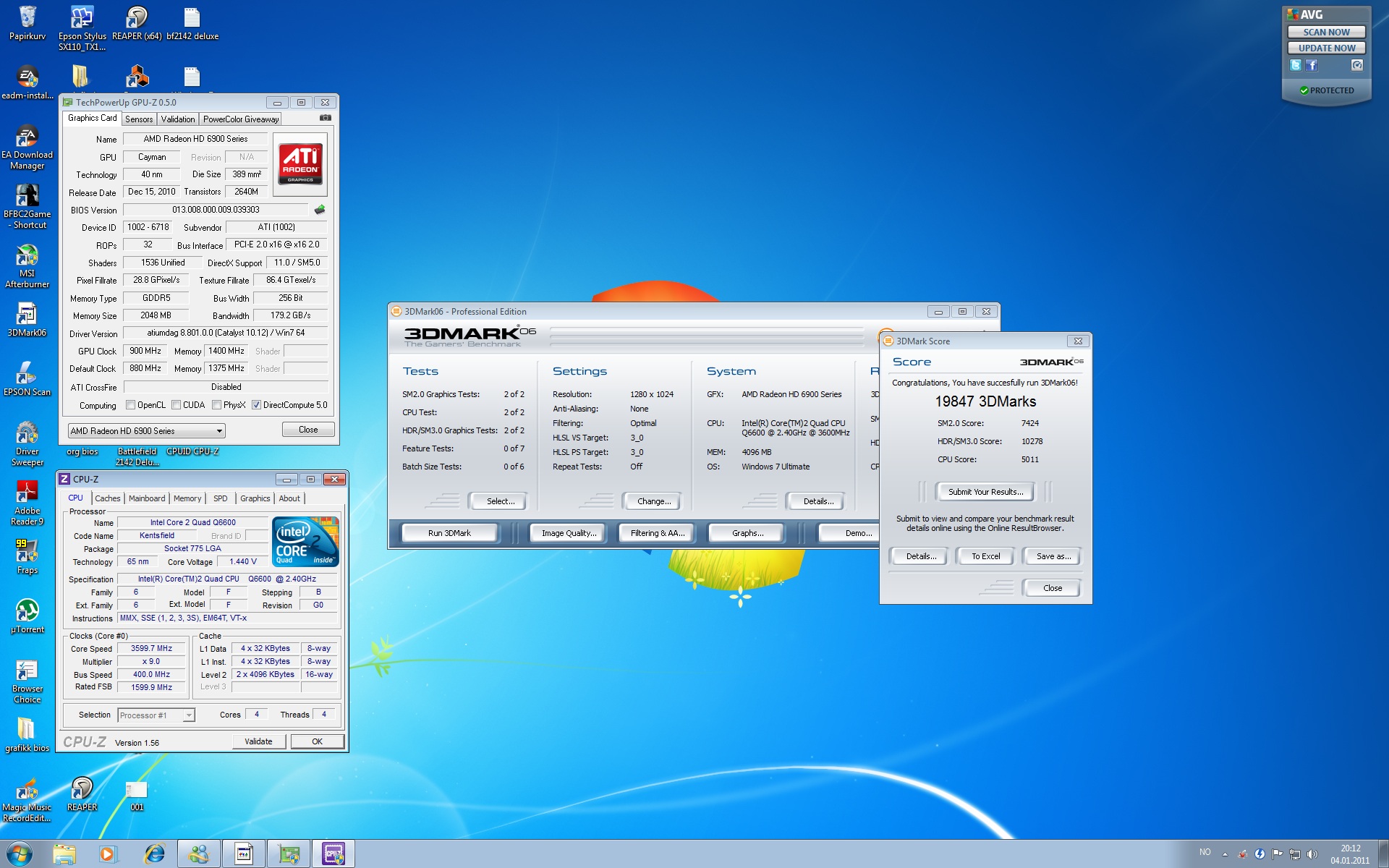
Task: Show hidden tray icons arrow
Action: 1225,854
